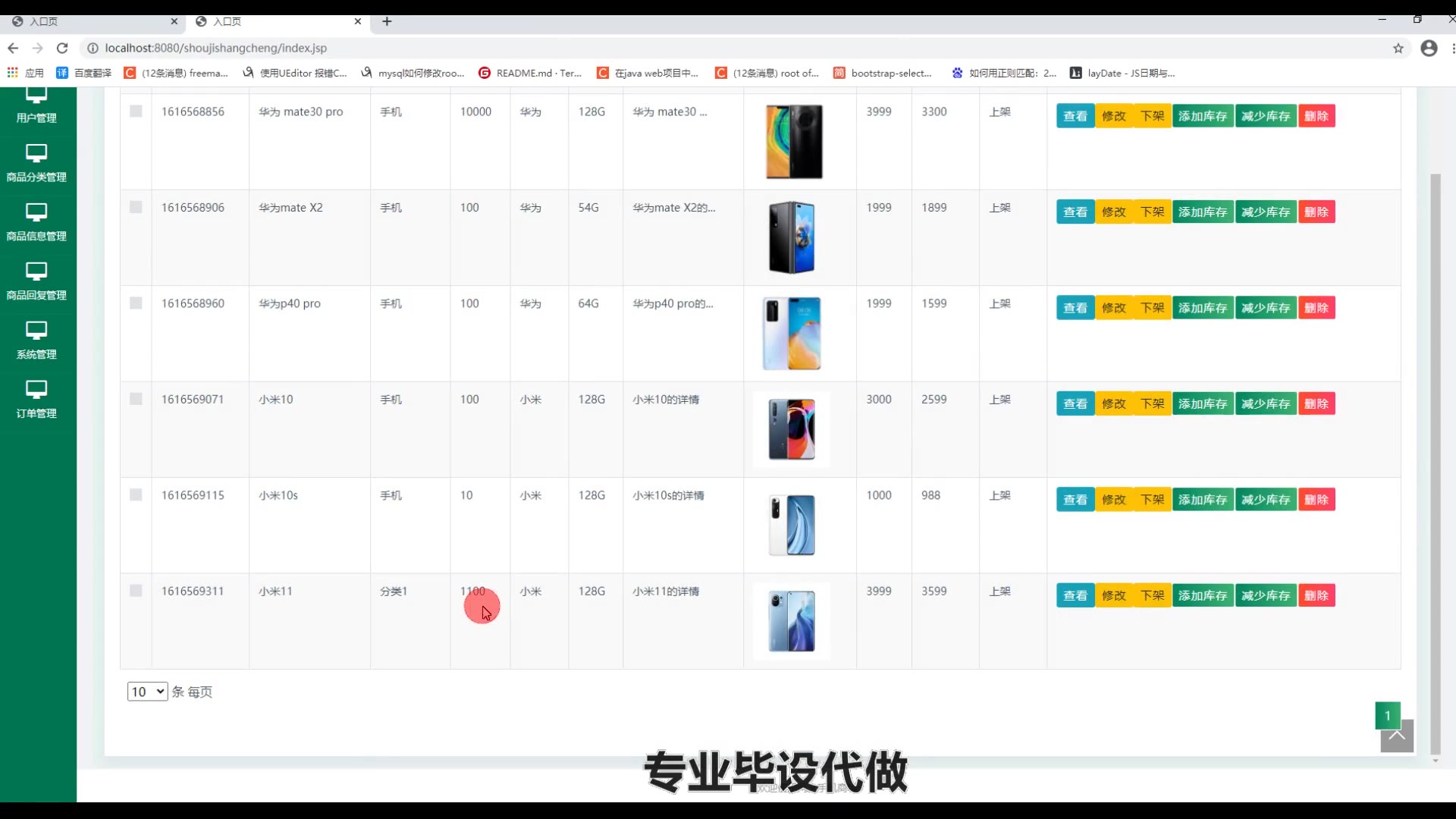Open the 10 items per page dropdown
This screenshot has width=1456, height=819.
tap(147, 692)
